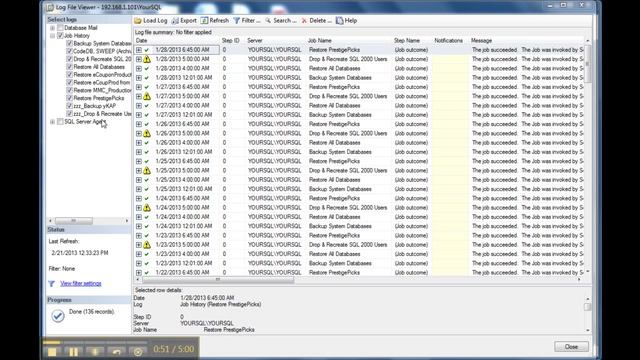The height and width of the screenshot is (360, 640).
Task: Click the stop button on recorder bar
Action: 52,352
